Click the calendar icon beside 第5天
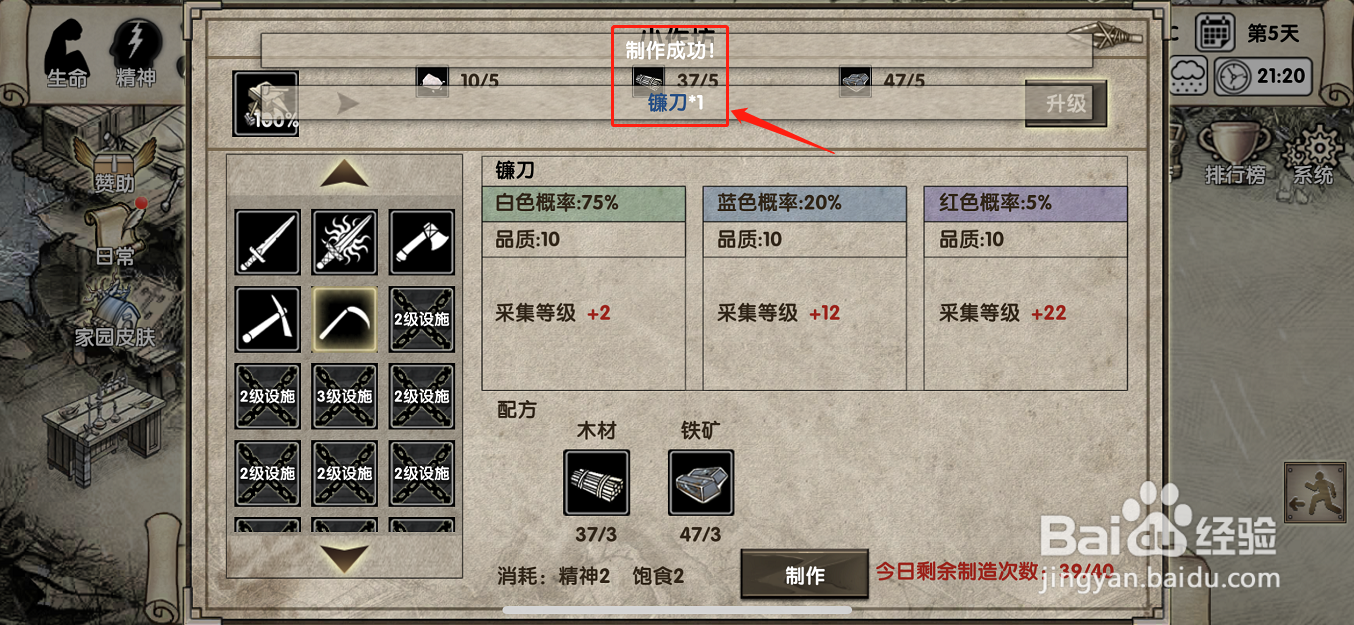The height and width of the screenshot is (625, 1354). (x=1214, y=33)
